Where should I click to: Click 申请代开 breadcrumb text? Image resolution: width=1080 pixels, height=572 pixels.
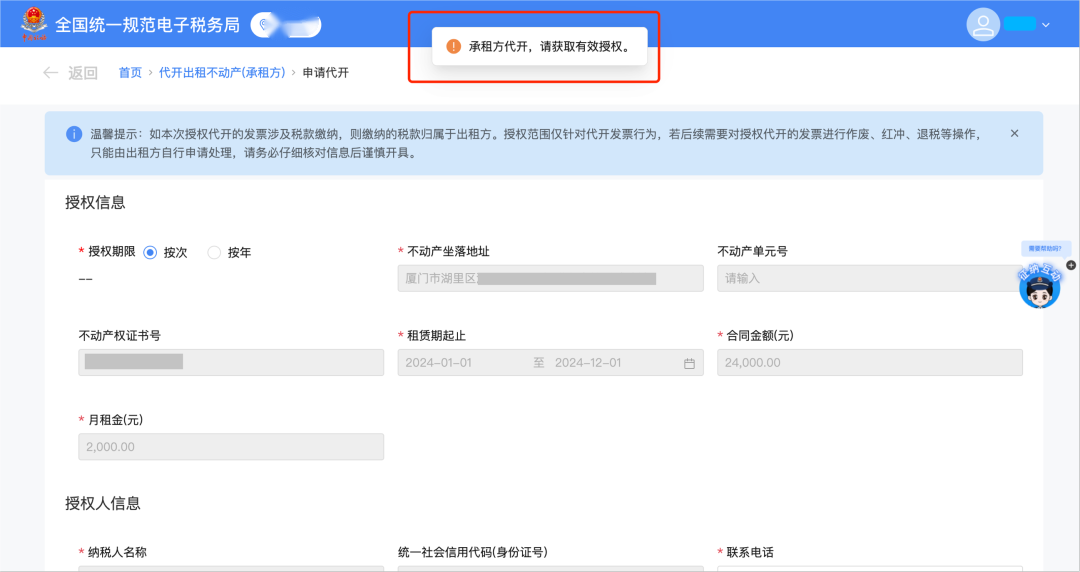click(x=326, y=72)
